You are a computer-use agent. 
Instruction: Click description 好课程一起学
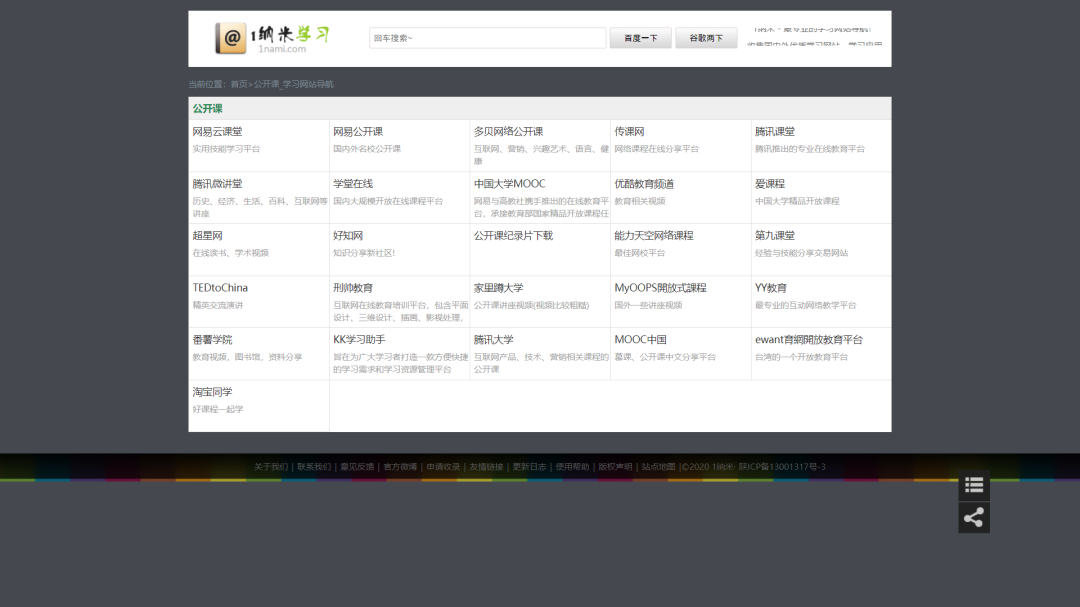tap(218, 409)
